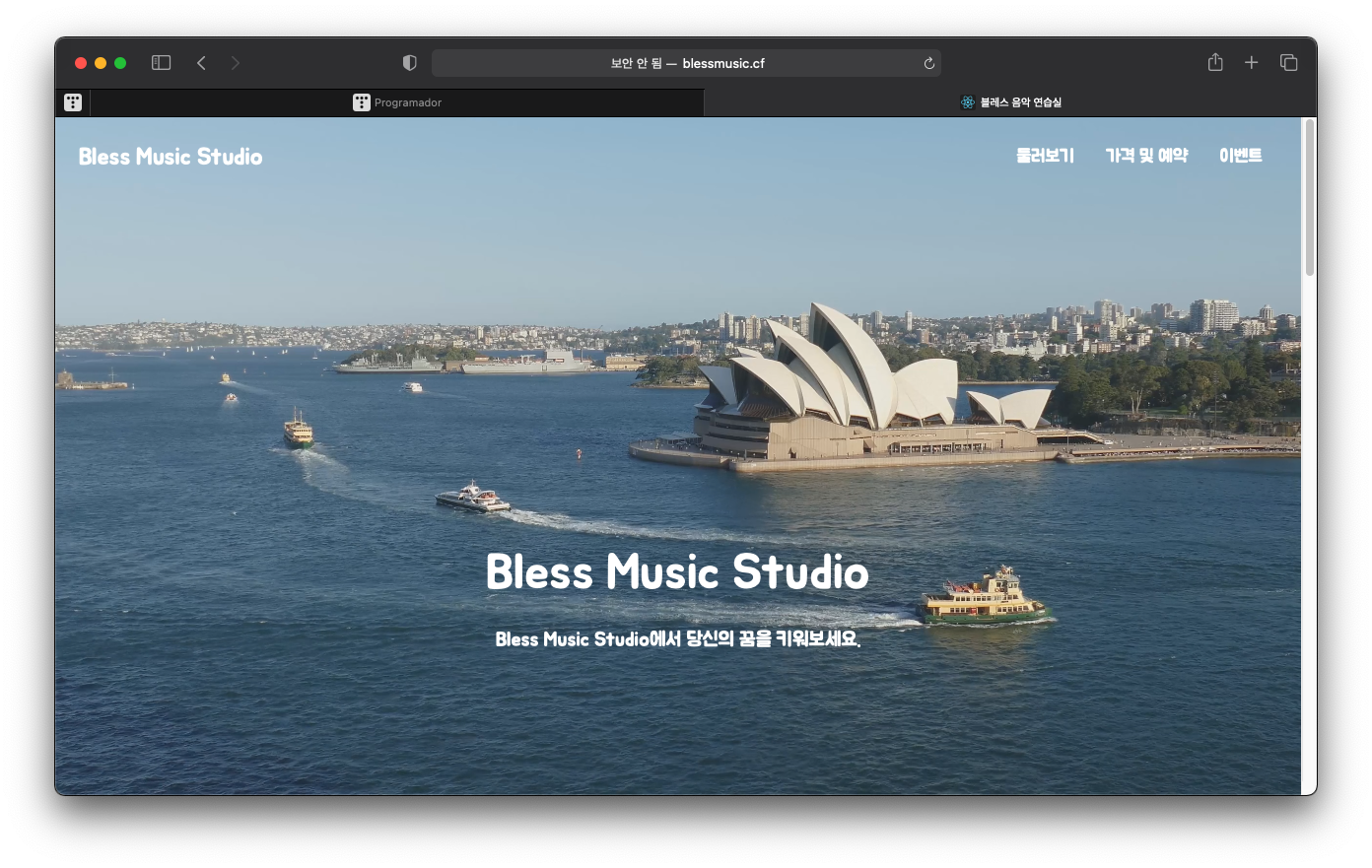The width and height of the screenshot is (1372, 868).
Task: Open the 이벤트 navigation link
Action: (1240, 156)
